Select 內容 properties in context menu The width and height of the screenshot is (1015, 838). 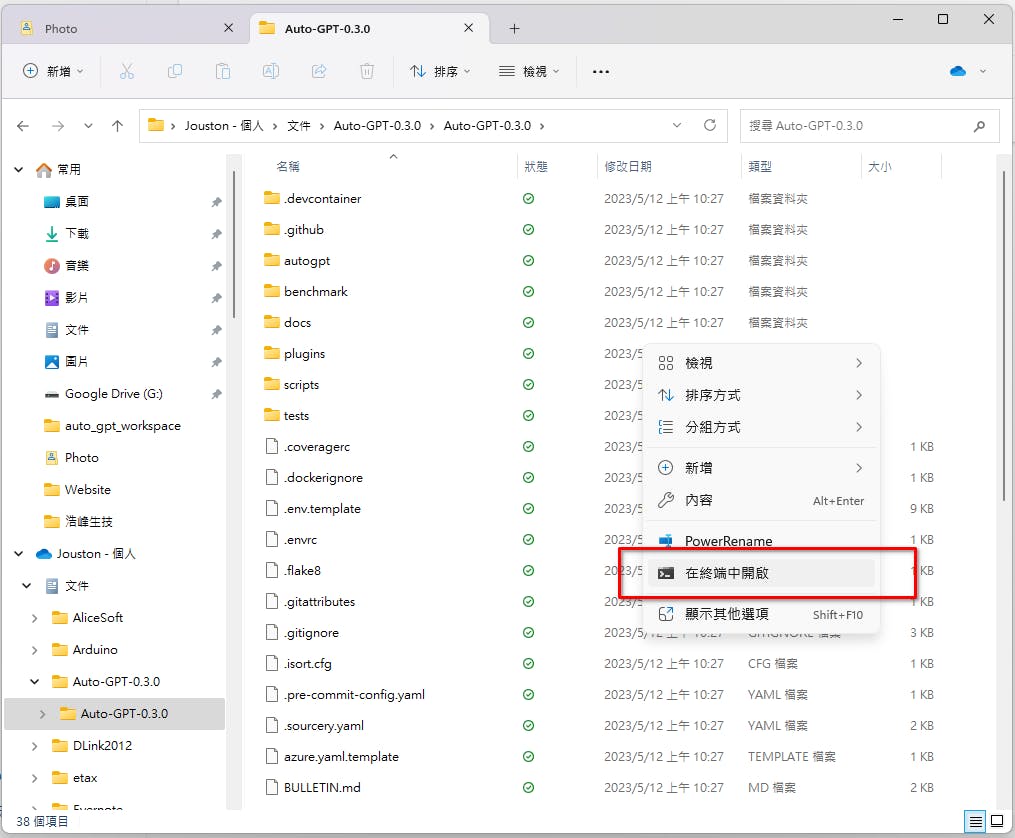[x=761, y=500]
